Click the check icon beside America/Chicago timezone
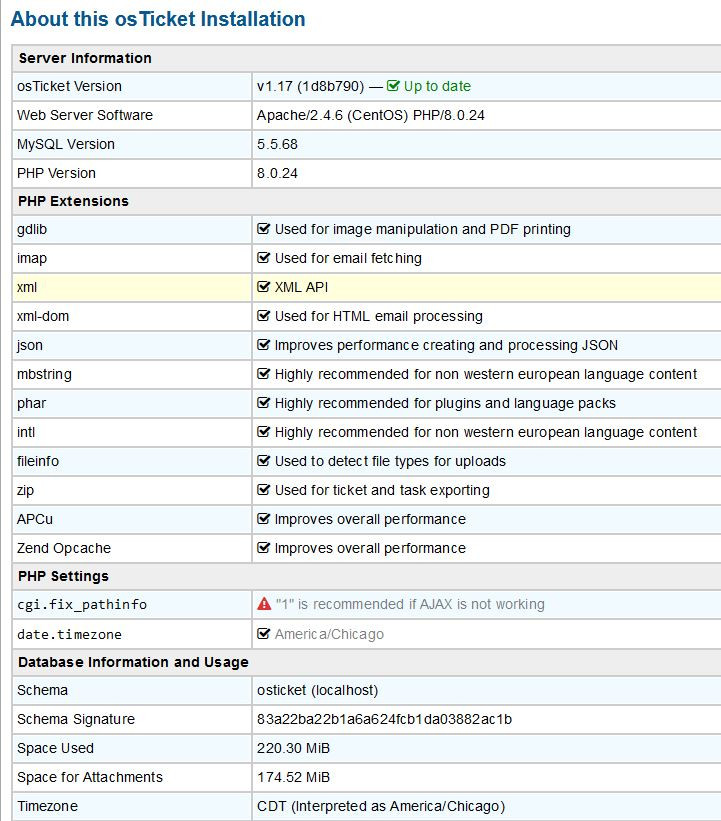721x821 pixels. (264, 634)
